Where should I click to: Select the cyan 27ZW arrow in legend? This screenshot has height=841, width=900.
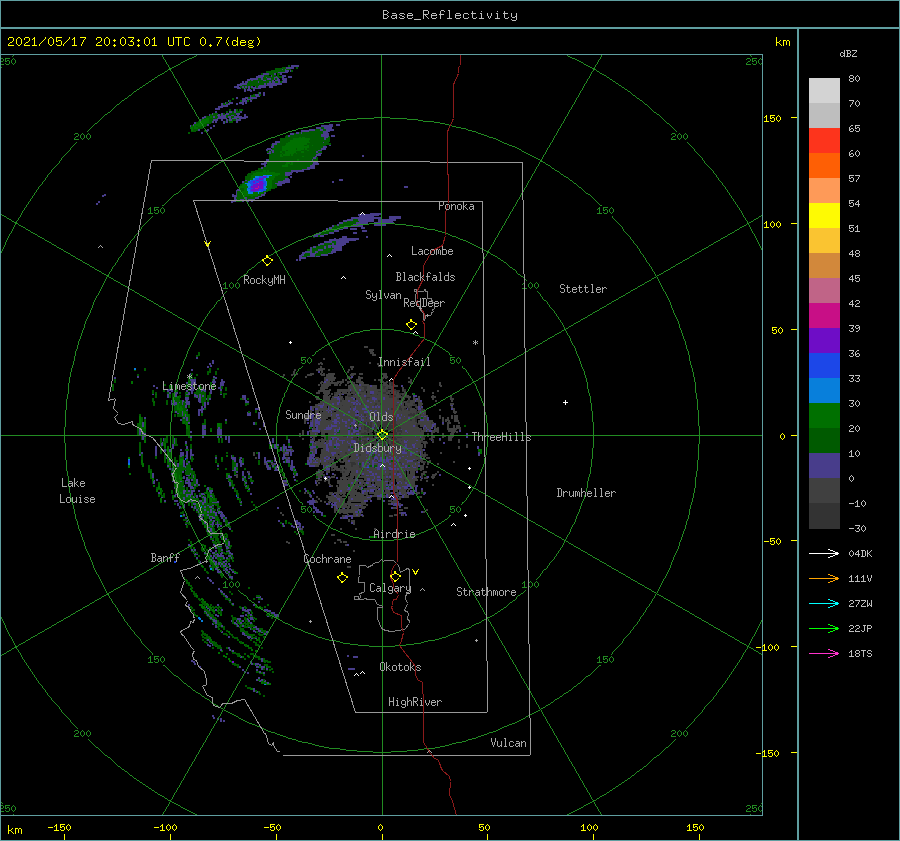coord(824,603)
